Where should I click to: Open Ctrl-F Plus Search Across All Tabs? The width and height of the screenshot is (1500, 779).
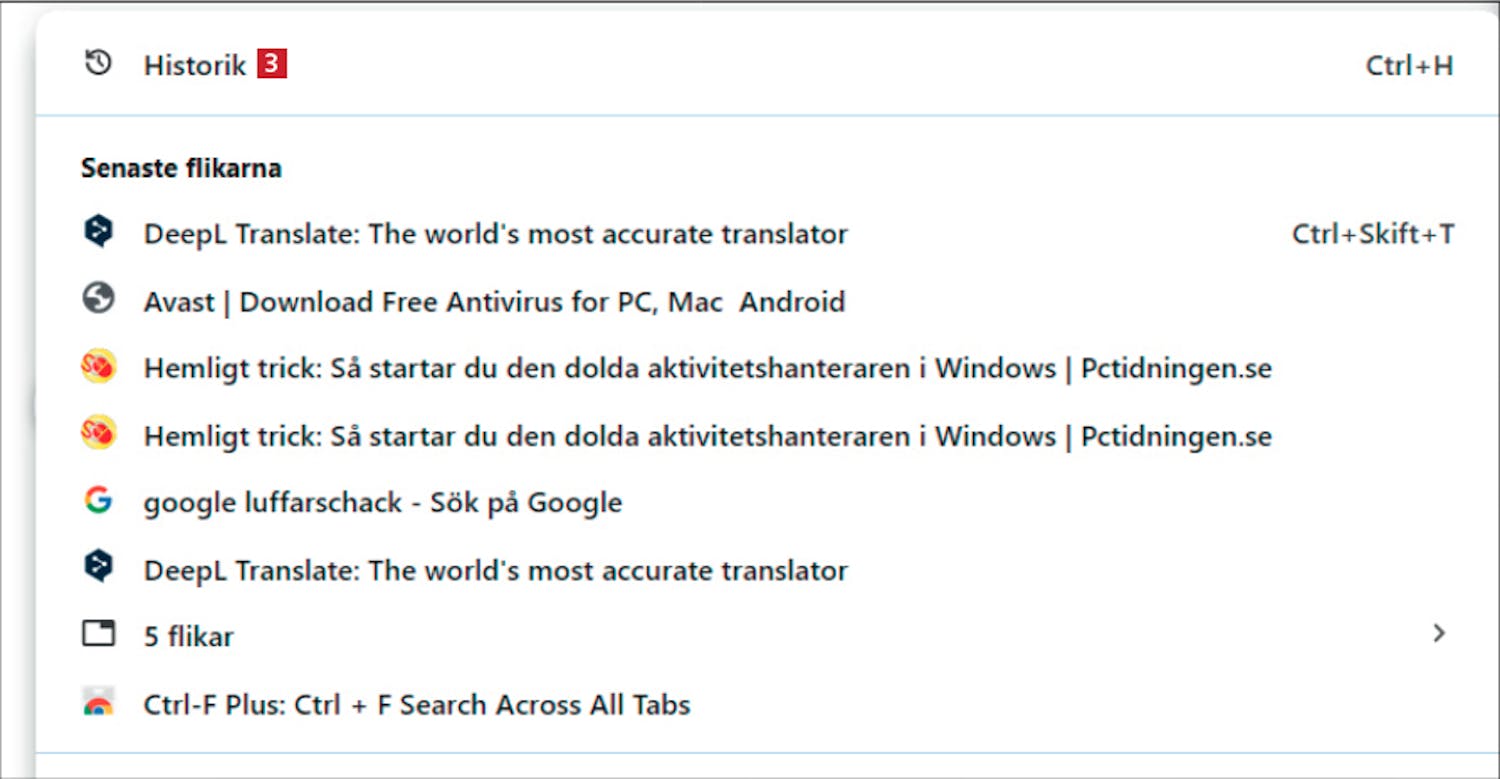(x=767, y=704)
